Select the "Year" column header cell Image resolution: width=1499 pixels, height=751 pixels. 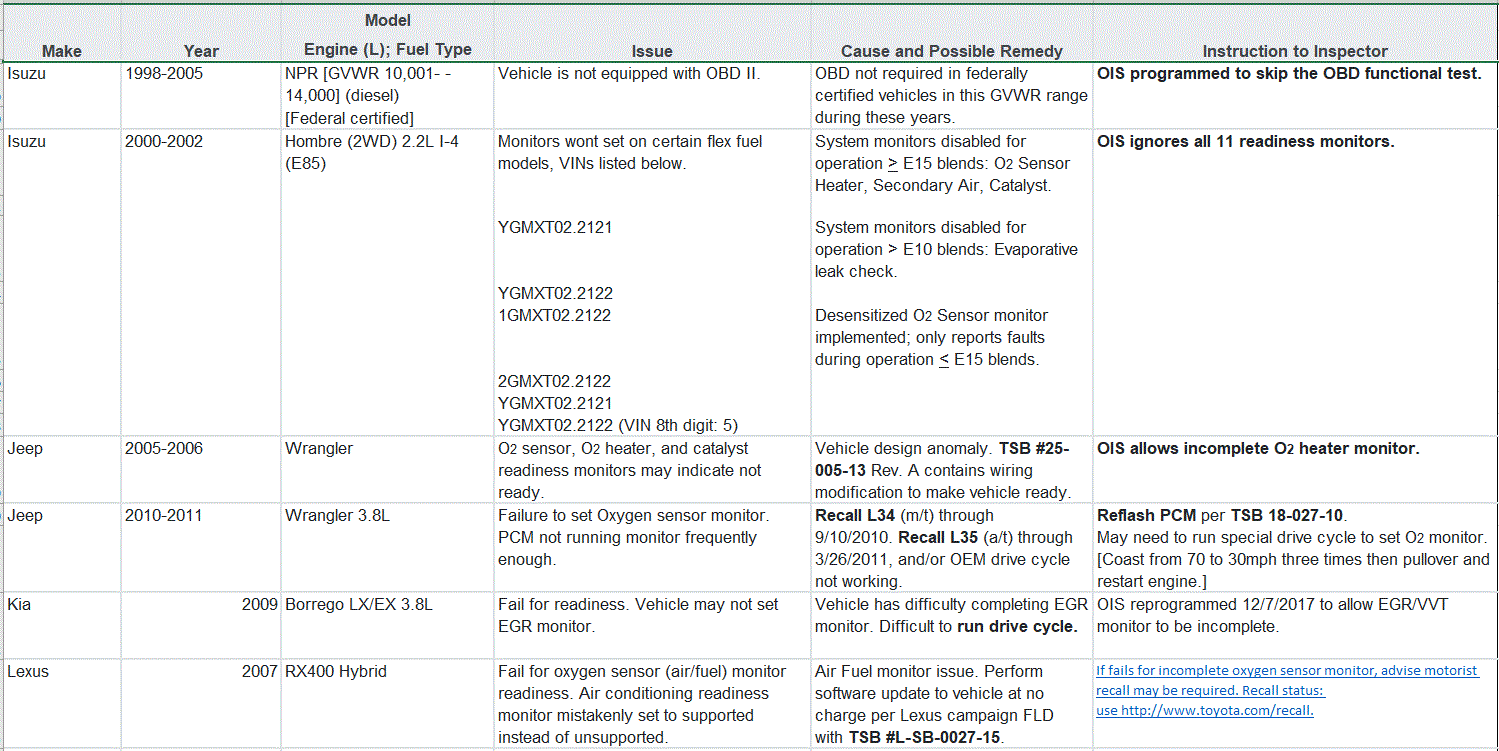tap(201, 32)
